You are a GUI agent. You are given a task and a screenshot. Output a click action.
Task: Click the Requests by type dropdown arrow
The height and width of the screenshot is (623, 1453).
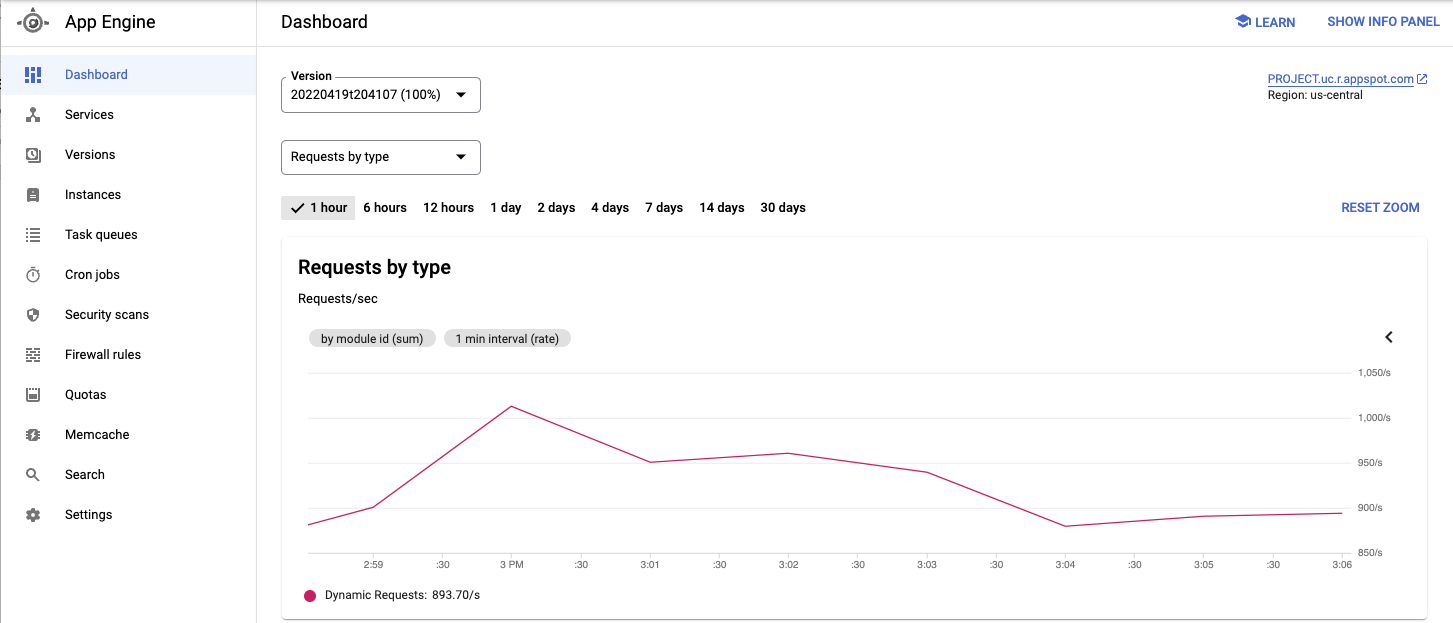pyautogui.click(x=461, y=157)
